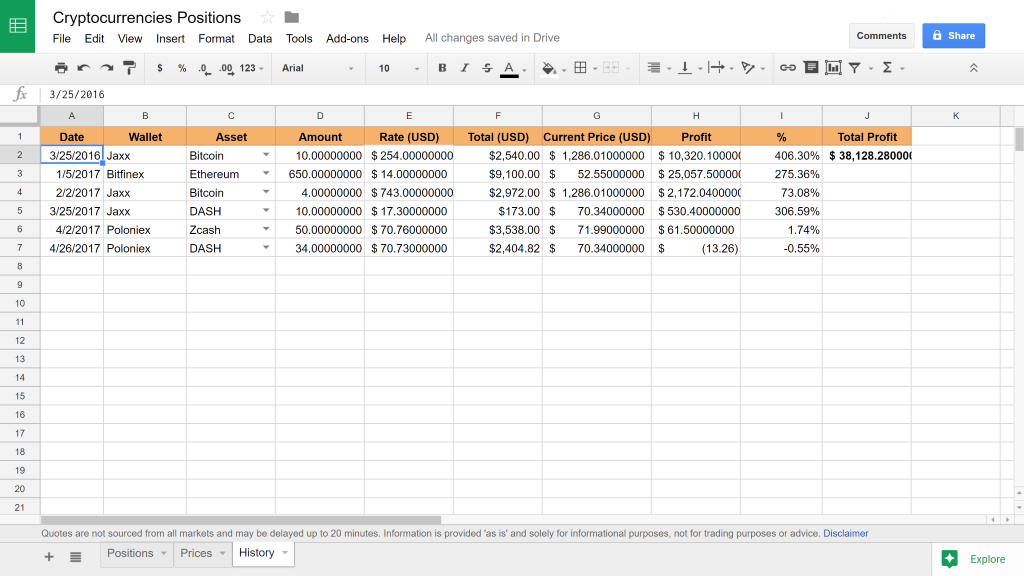This screenshot has width=1024, height=576.
Task: Add a new sheet with plus button
Action: (49, 556)
